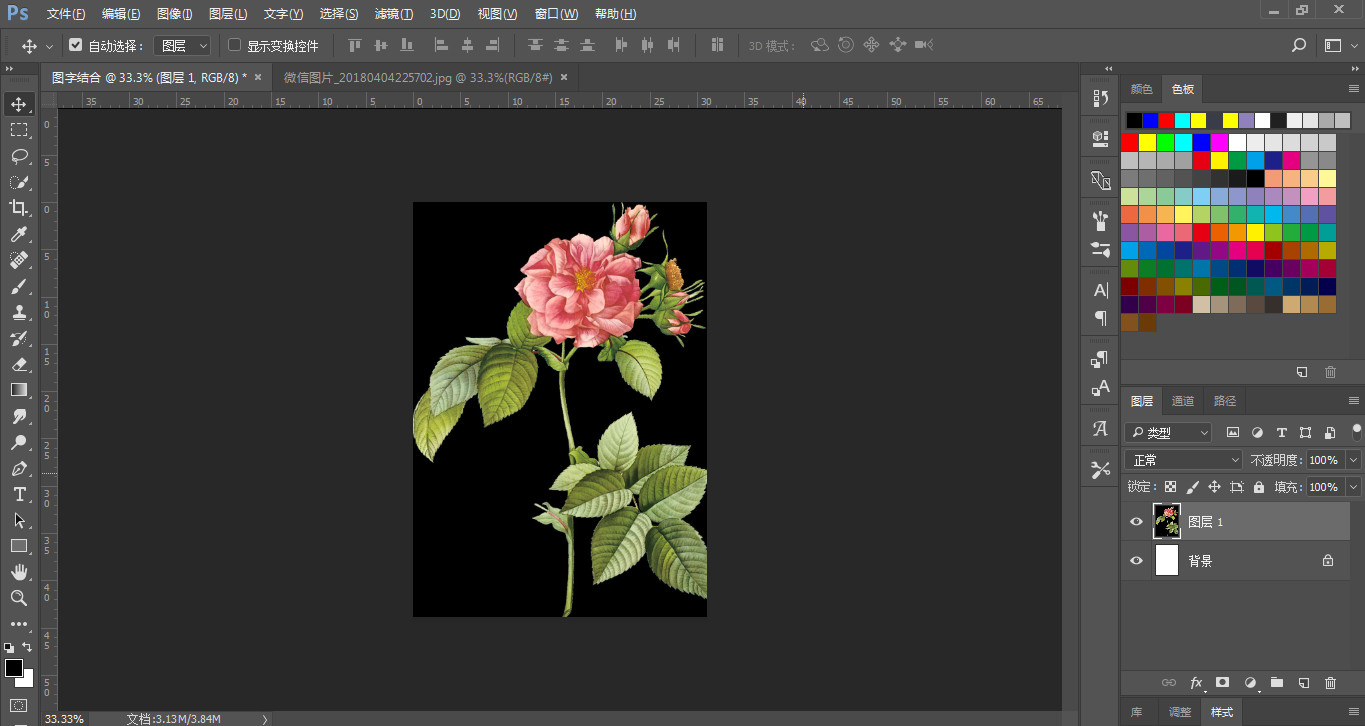
Task: Toggle lock all padlock icon
Action: coord(1259,487)
